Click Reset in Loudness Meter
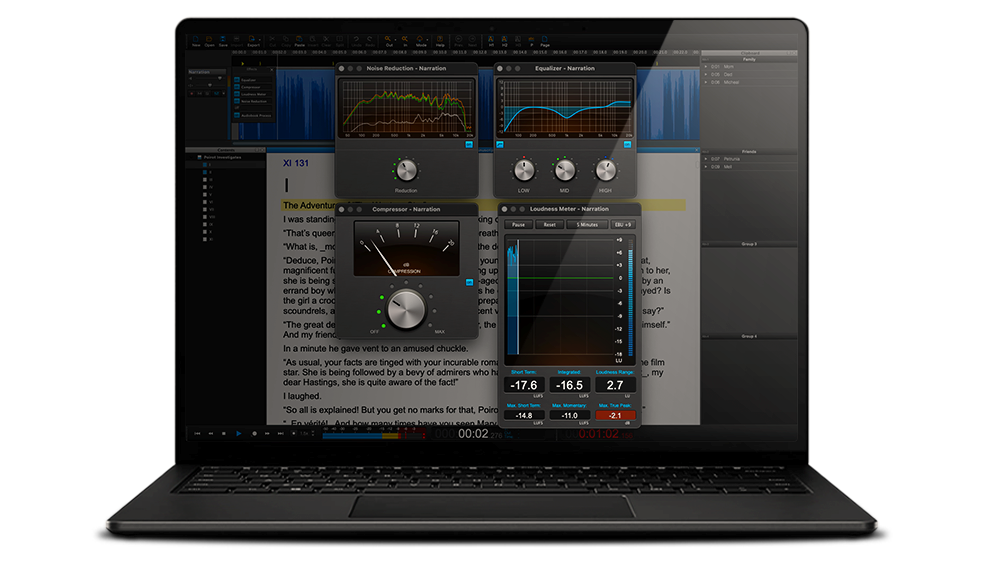 tap(549, 225)
